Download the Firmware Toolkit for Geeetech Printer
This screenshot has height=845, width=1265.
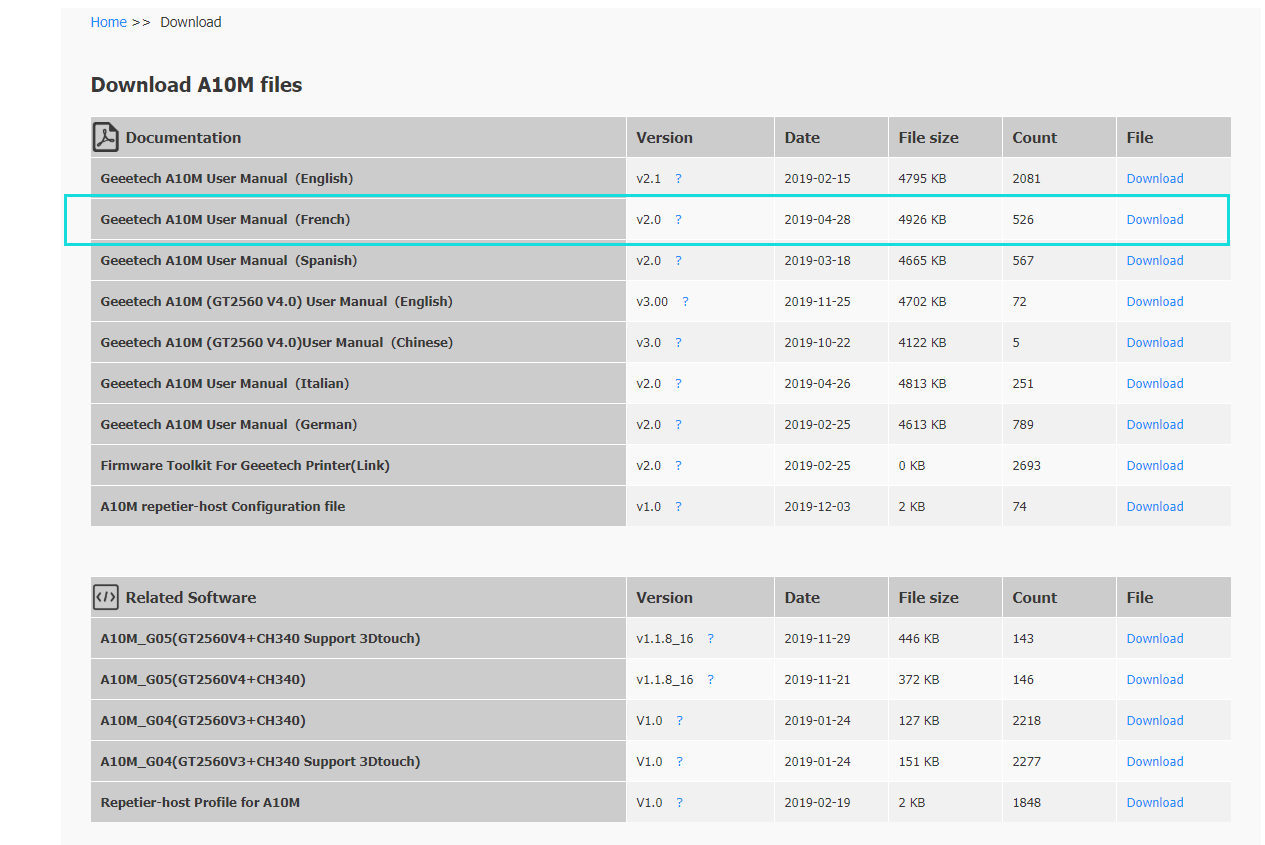(x=1154, y=466)
